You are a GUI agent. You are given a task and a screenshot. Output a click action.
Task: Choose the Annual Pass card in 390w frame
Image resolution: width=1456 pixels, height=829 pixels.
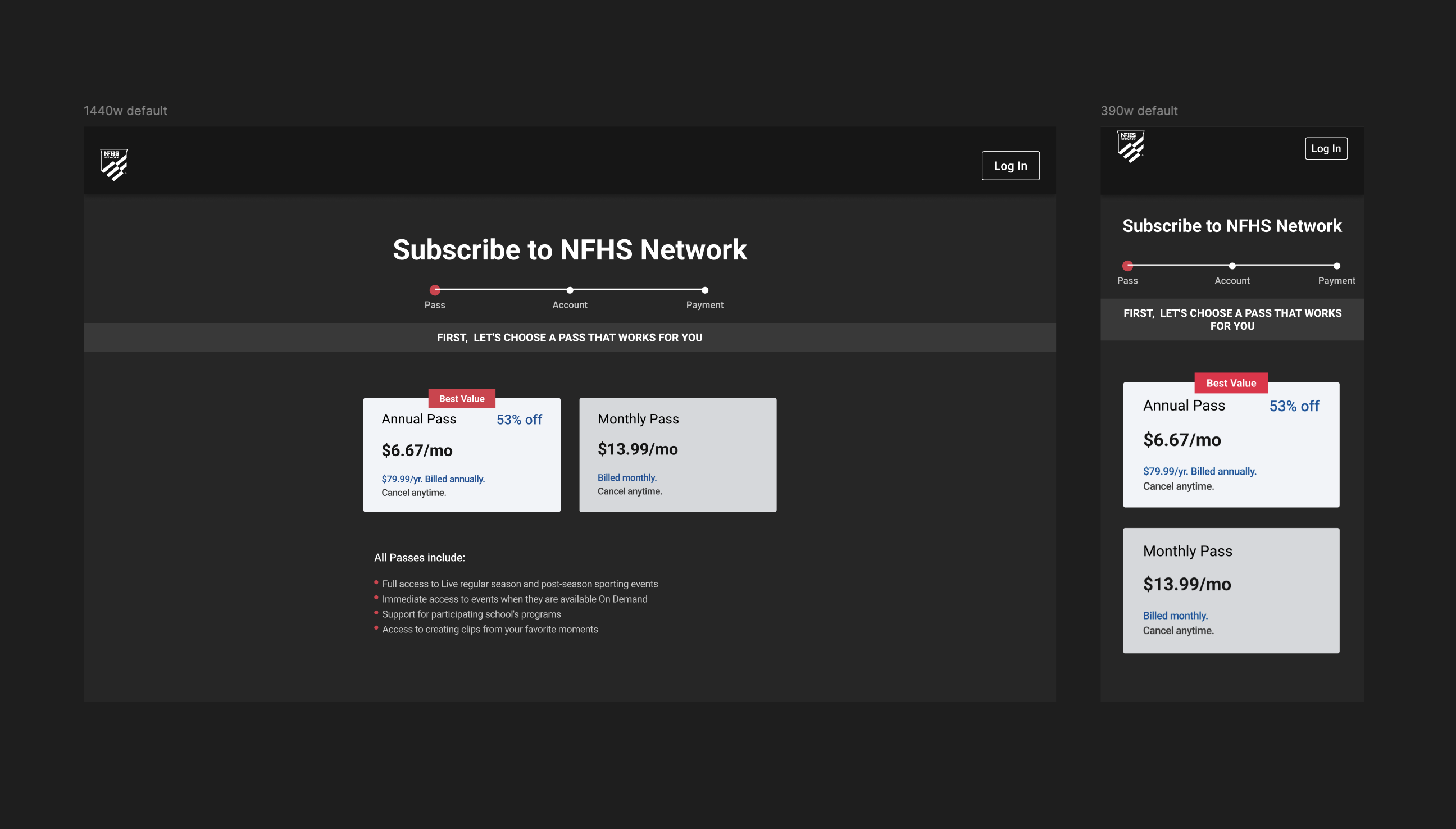(1231, 445)
